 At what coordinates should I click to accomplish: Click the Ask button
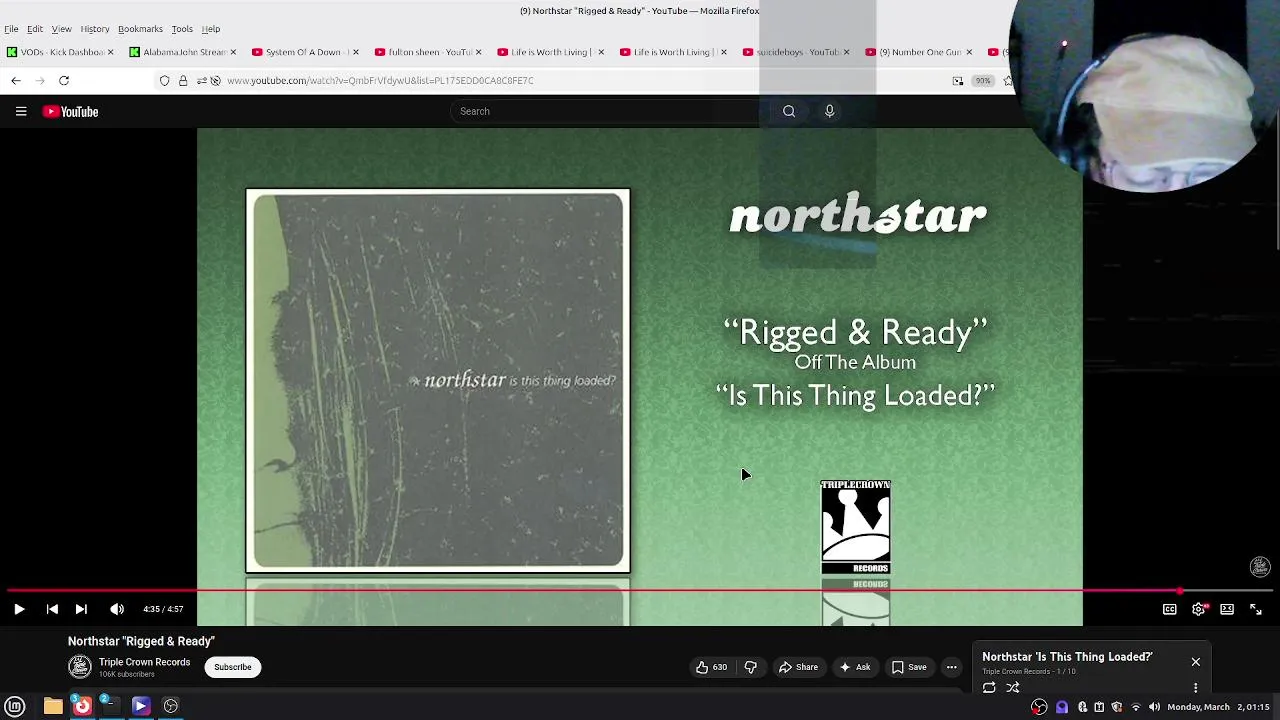pos(855,667)
